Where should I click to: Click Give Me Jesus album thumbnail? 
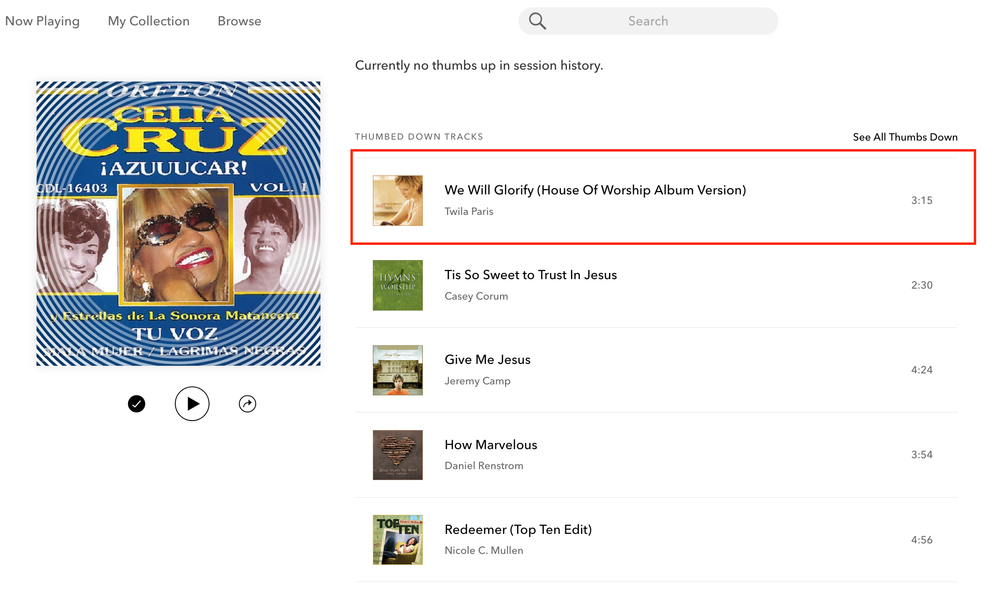[x=398, y=370]
